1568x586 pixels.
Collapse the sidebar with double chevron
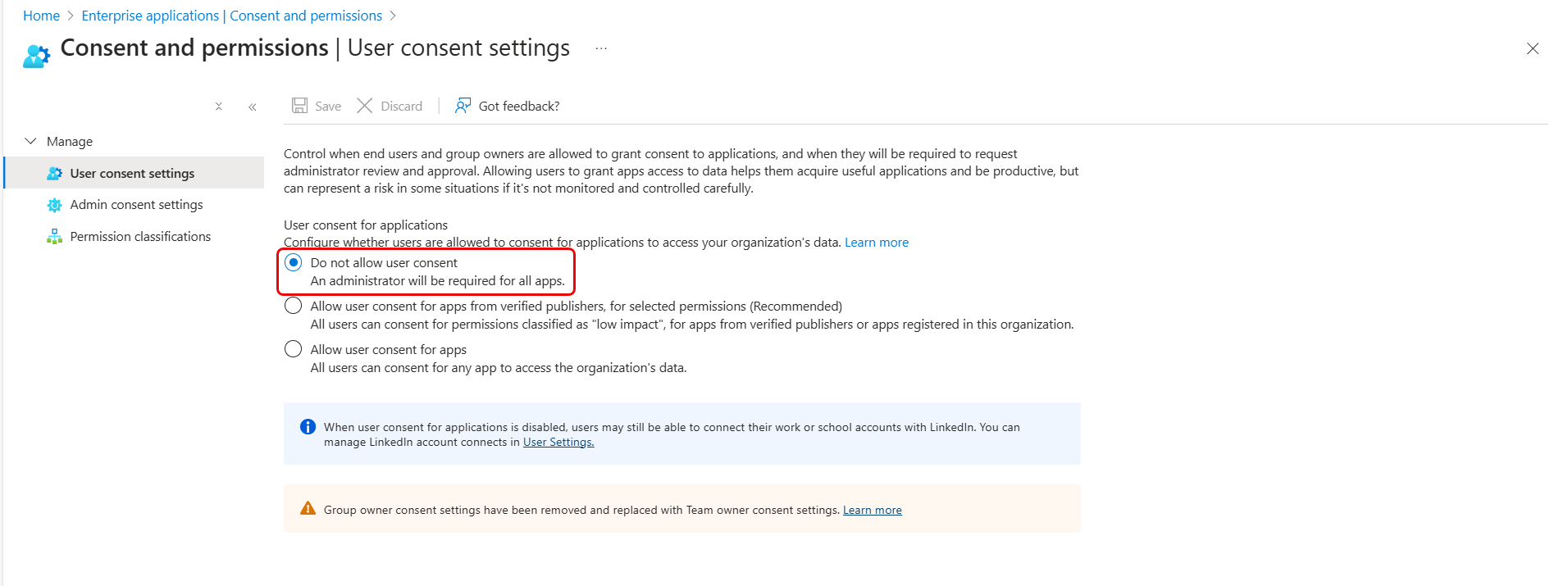(253, 107)
